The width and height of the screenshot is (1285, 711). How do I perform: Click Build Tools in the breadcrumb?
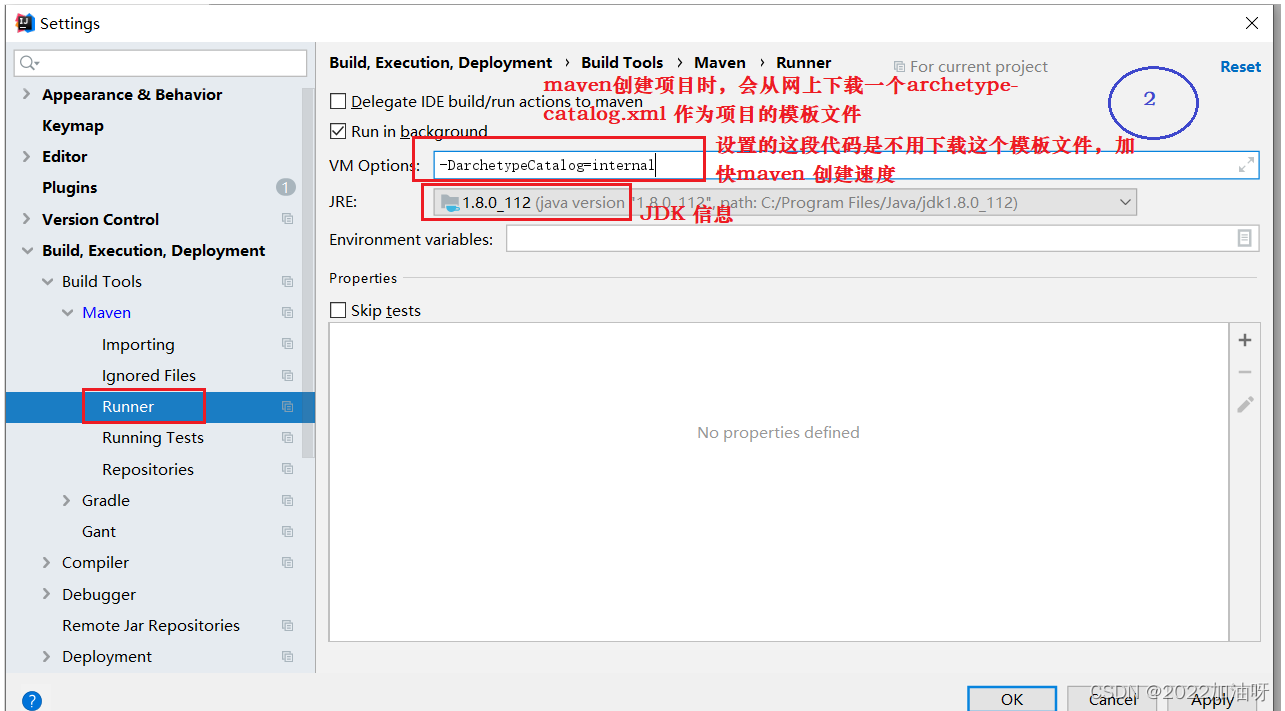point(622,62)
